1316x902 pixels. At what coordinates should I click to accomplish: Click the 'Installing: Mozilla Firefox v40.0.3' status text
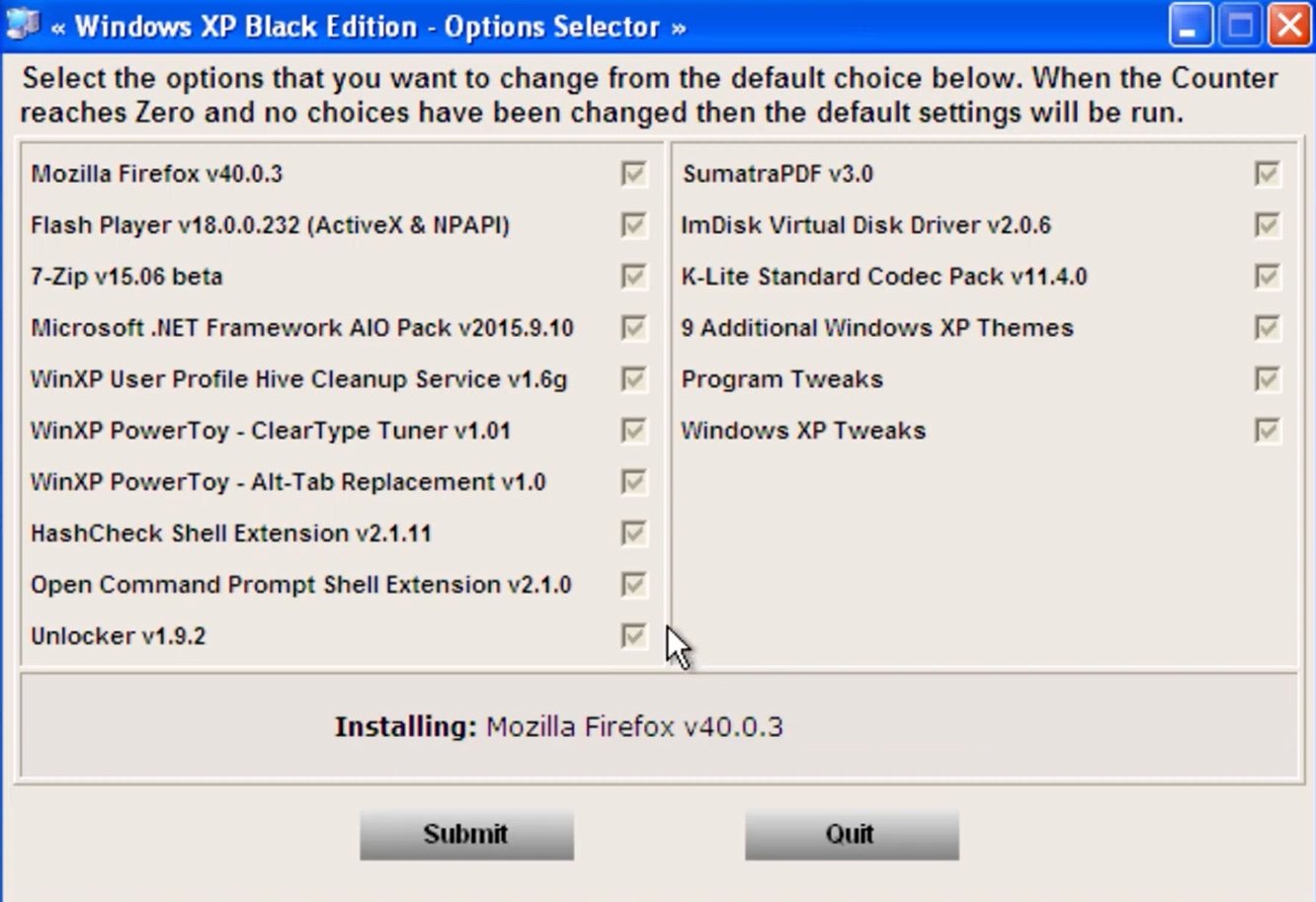[x=559, y=727]
